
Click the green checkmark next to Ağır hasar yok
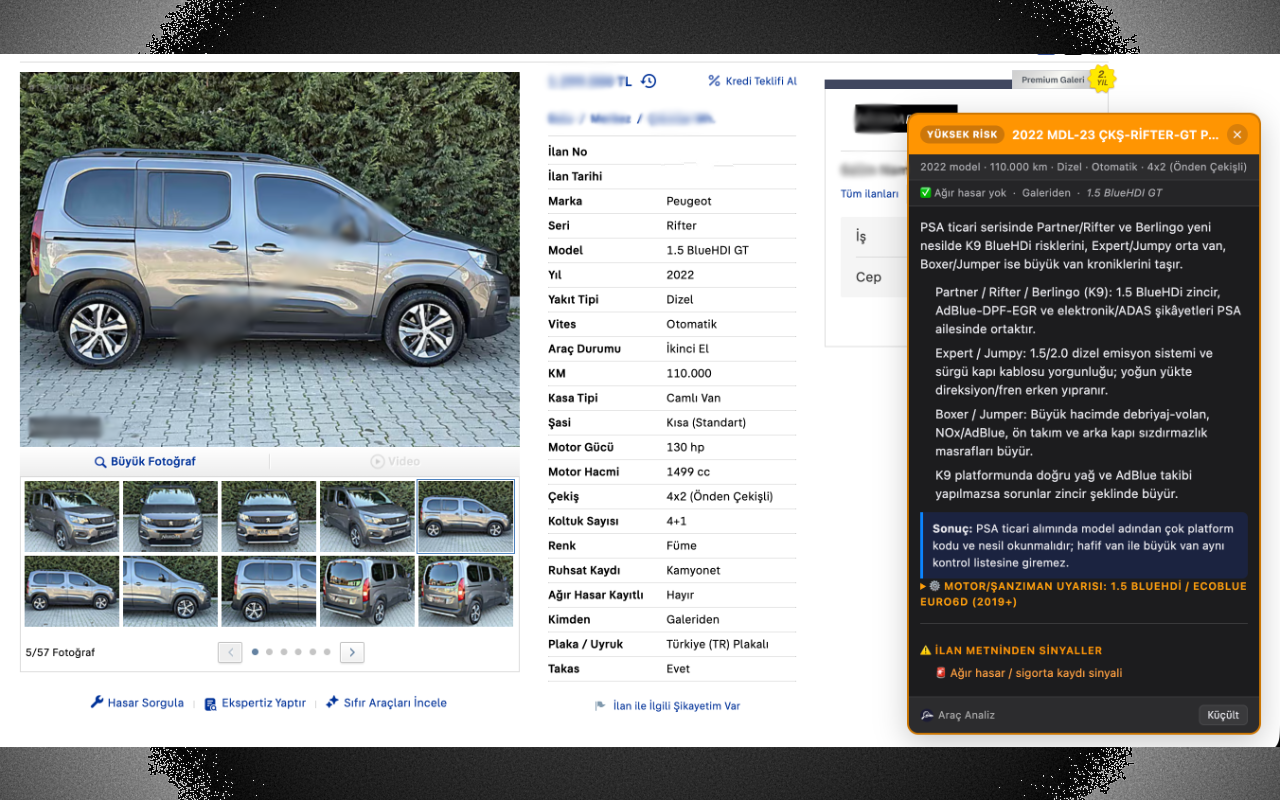coord(926,193)
